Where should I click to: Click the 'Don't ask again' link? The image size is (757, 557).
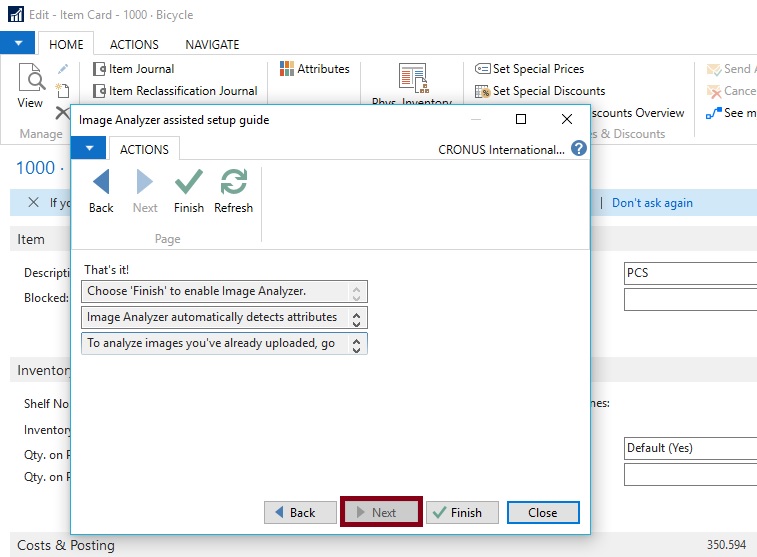652,203
